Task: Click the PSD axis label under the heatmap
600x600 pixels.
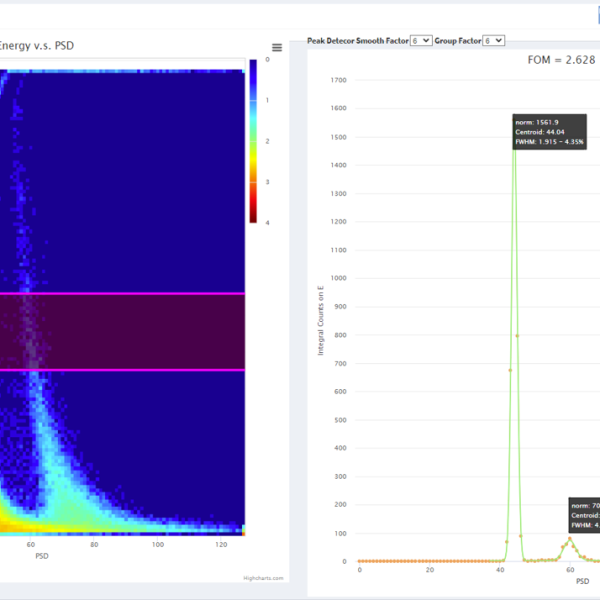Action: click(x=42, y=555)
